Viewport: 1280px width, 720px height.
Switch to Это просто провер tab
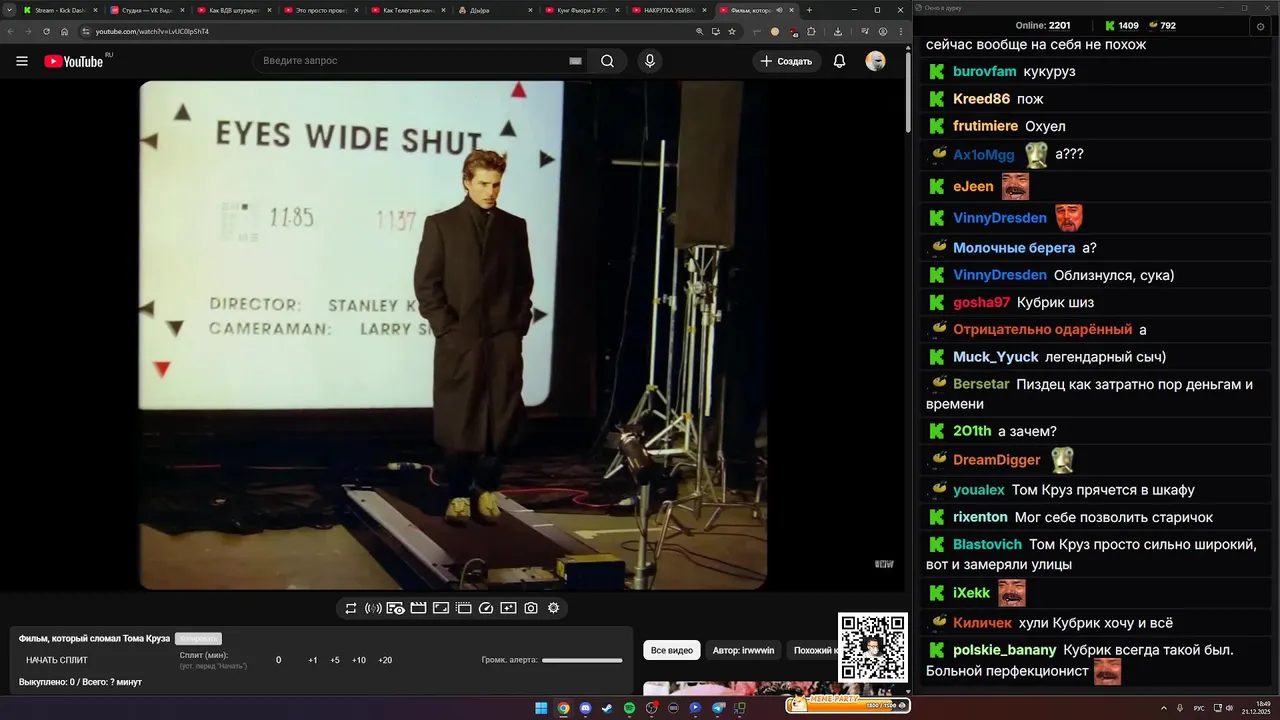tap(320, 10)
